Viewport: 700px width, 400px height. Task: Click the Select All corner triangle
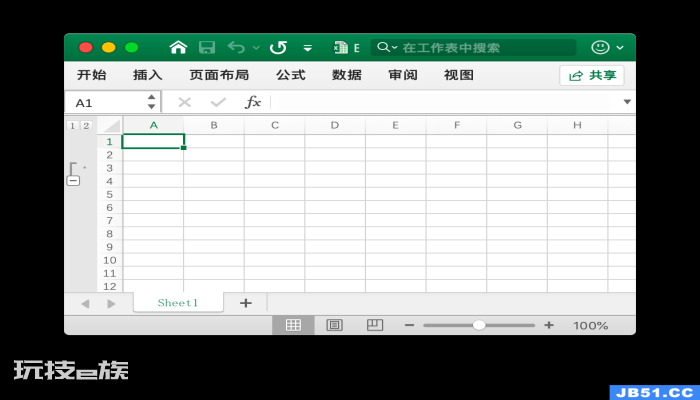pyautogui.click(x=110, y=126)
